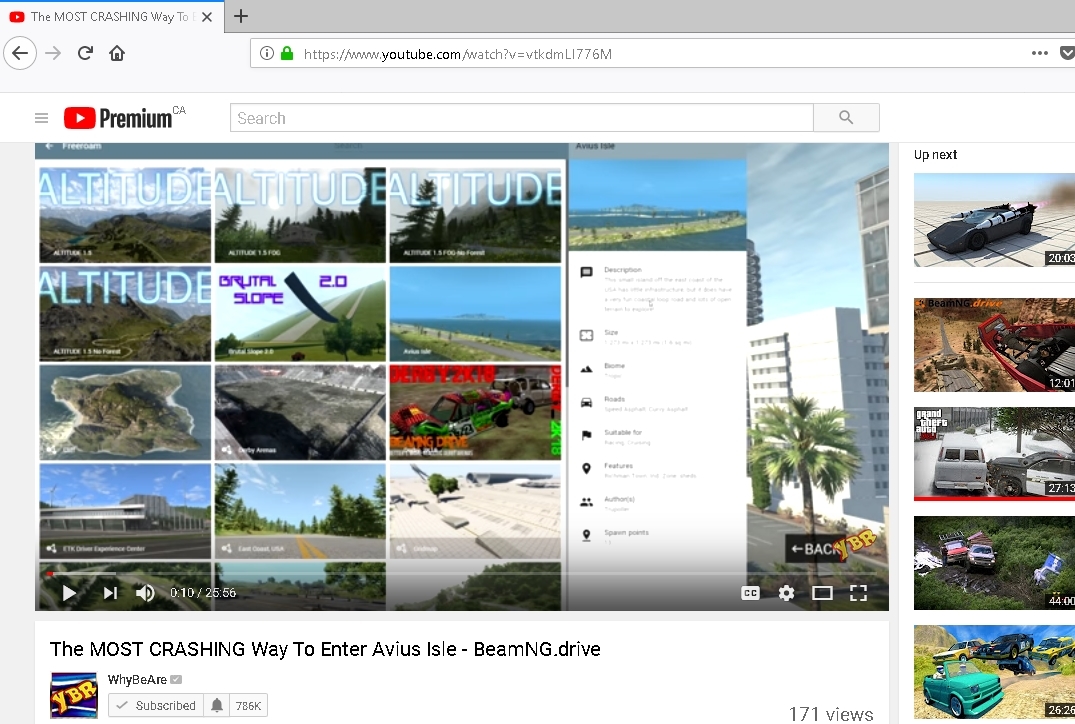Open the WhyBeAre channel name link
Viewport: 1075px width, 724px height.
tap(137, 679)
